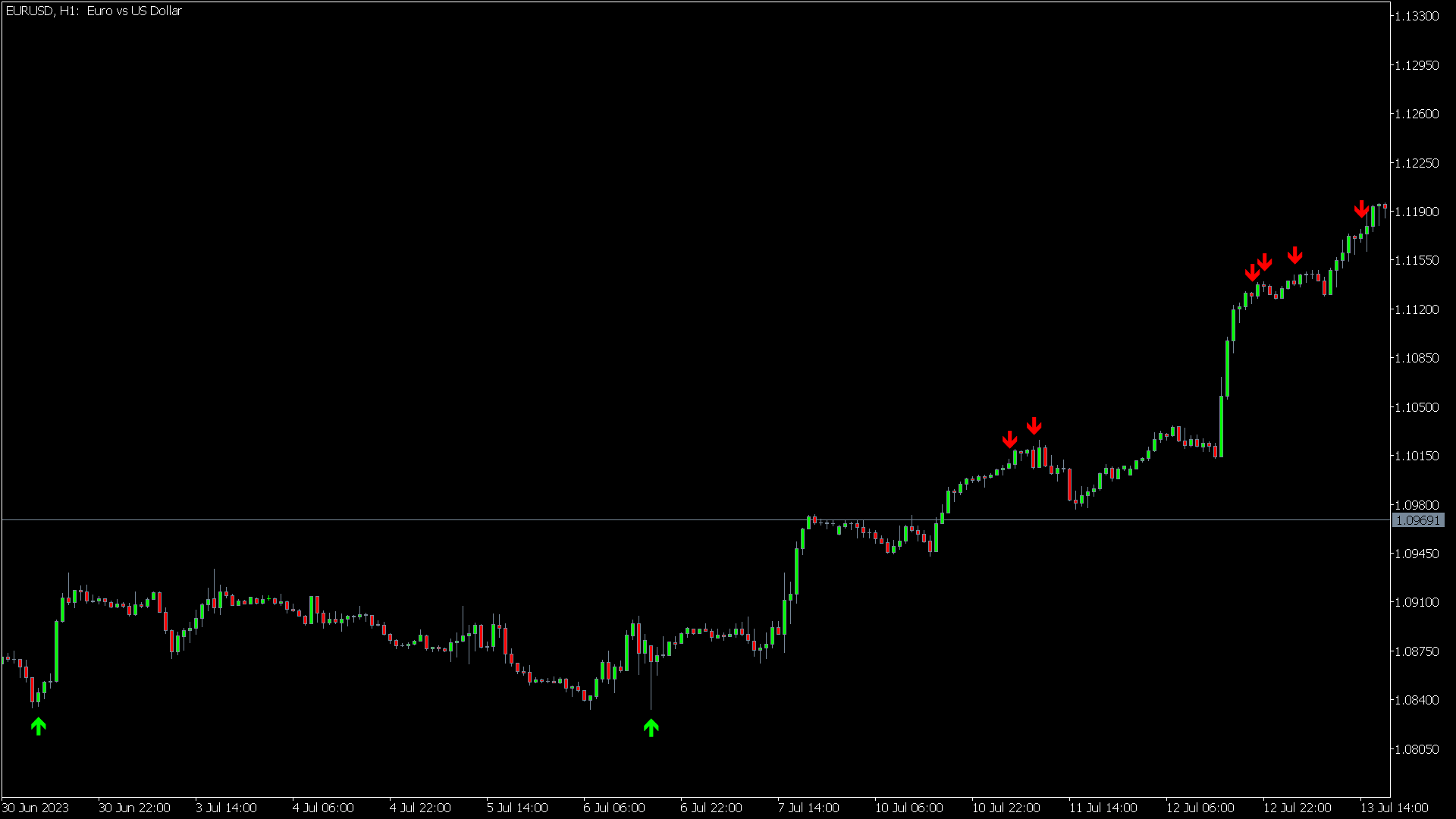Click the middle red arrow of the 12 Jul cluster
This screenshot has height=819, width=1456.
click(1264, 262)
